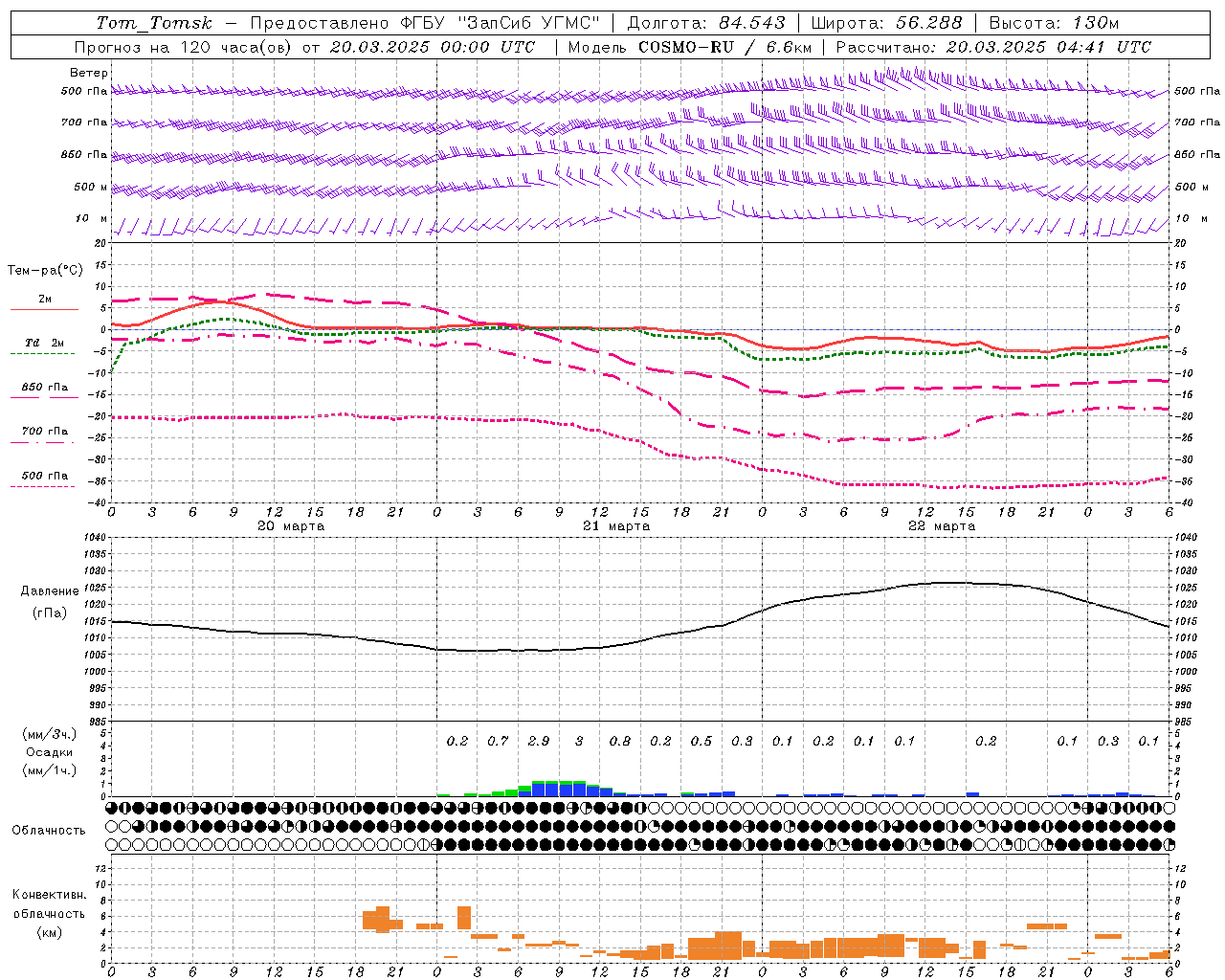Click the '500 гПа' temperature legend entry

coord(45,476)
